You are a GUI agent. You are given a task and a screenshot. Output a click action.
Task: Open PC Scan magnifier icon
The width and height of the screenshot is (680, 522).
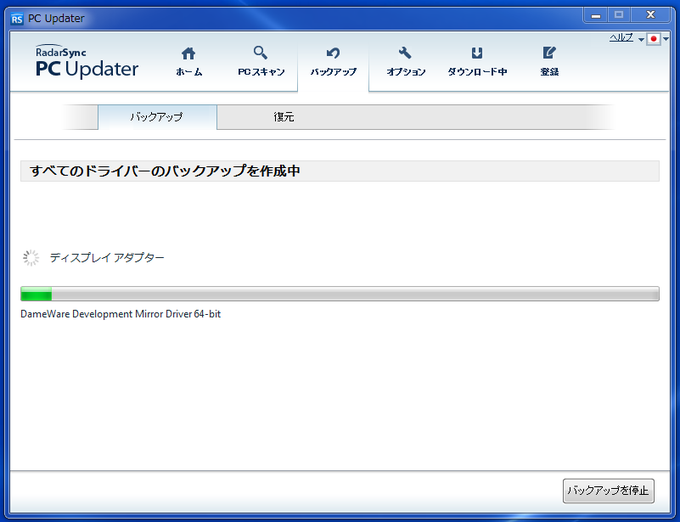tap(260, 52)
